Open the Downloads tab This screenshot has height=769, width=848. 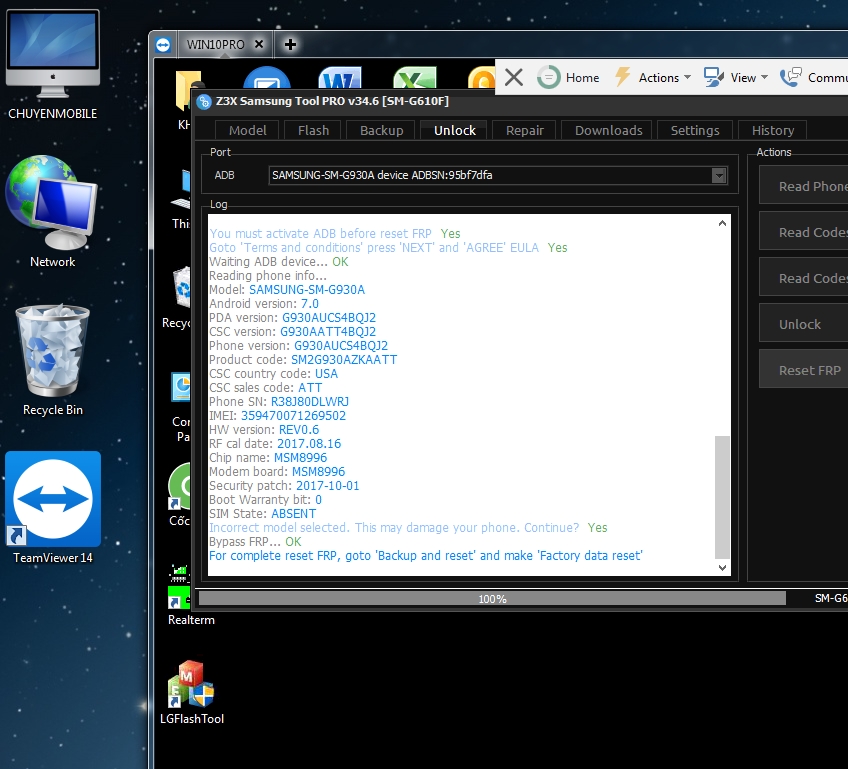608,130
